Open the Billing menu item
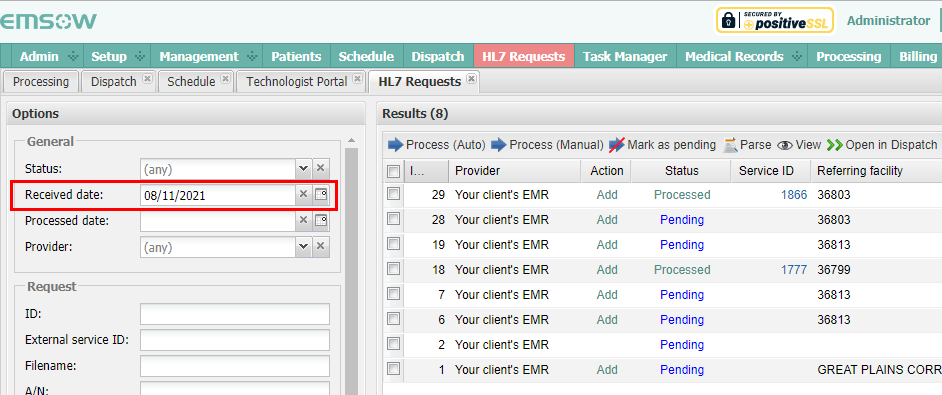942x395 pixels. pyautogui.click(x=917, y=57)
